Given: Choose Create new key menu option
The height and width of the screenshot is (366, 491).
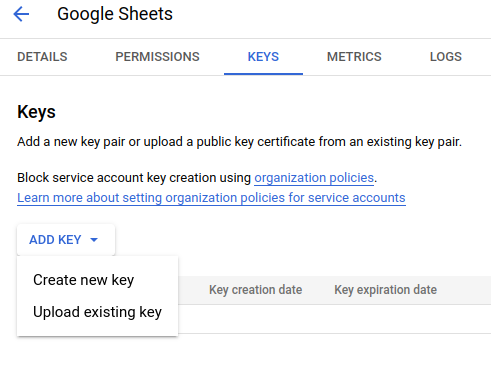Looking at the screenshot, I should pyautogui.click(x=97, y=280).
